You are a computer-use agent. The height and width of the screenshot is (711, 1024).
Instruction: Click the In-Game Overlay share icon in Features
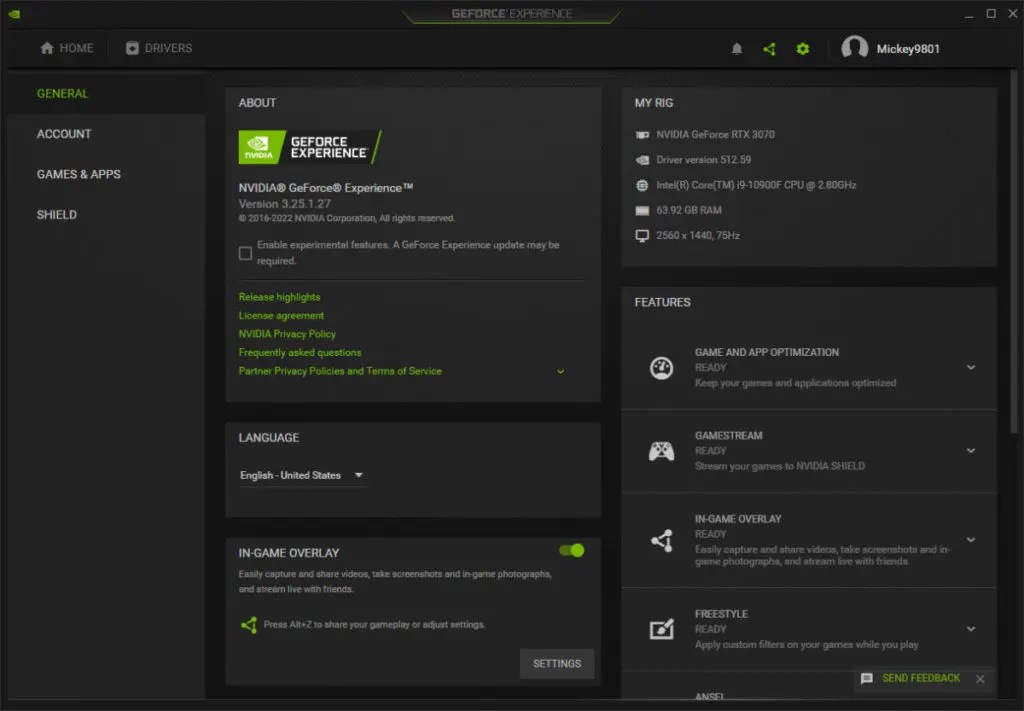662,540
